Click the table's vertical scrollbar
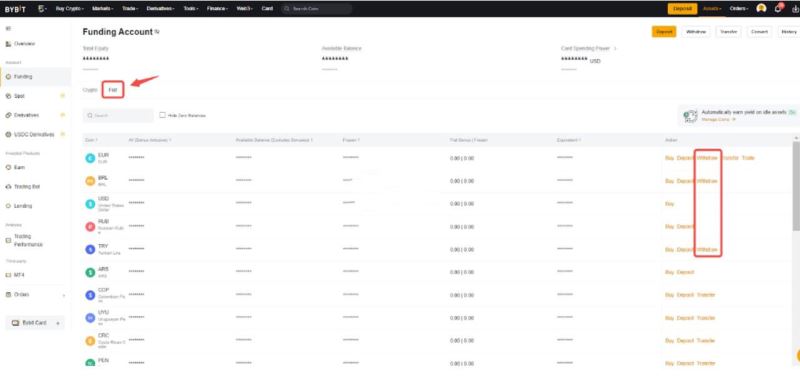The width and height of the screenshot is (800, 384). [x=796, y=186]
